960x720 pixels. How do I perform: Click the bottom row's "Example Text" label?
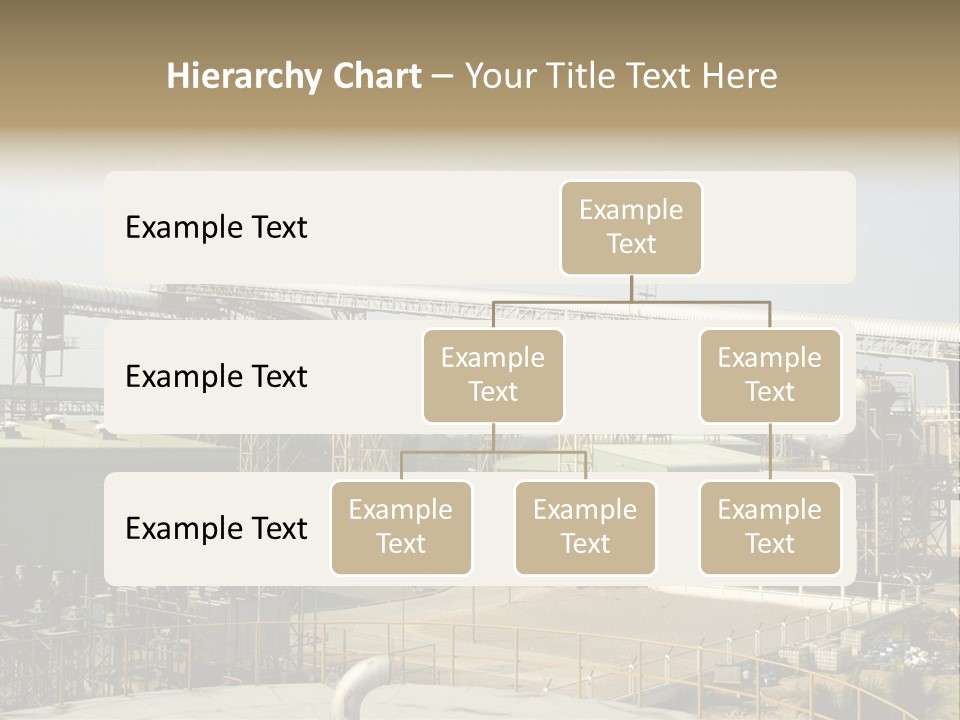click(216, 529)
